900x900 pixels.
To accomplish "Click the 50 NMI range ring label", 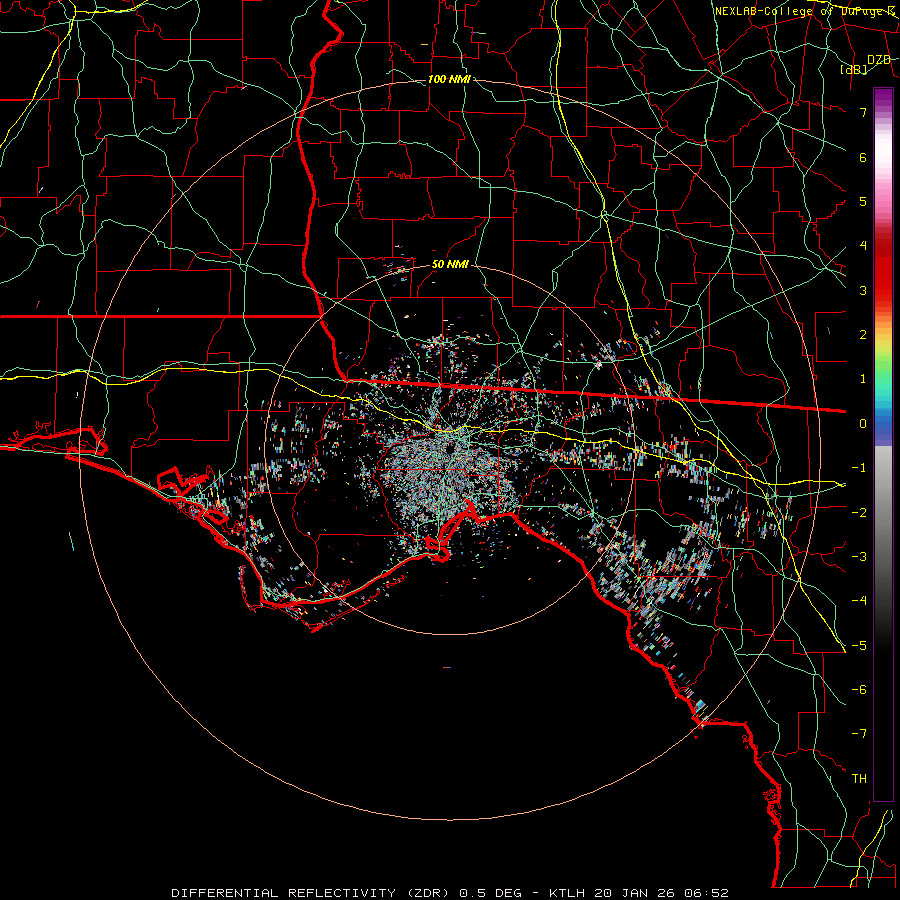I will coord(450,265).
